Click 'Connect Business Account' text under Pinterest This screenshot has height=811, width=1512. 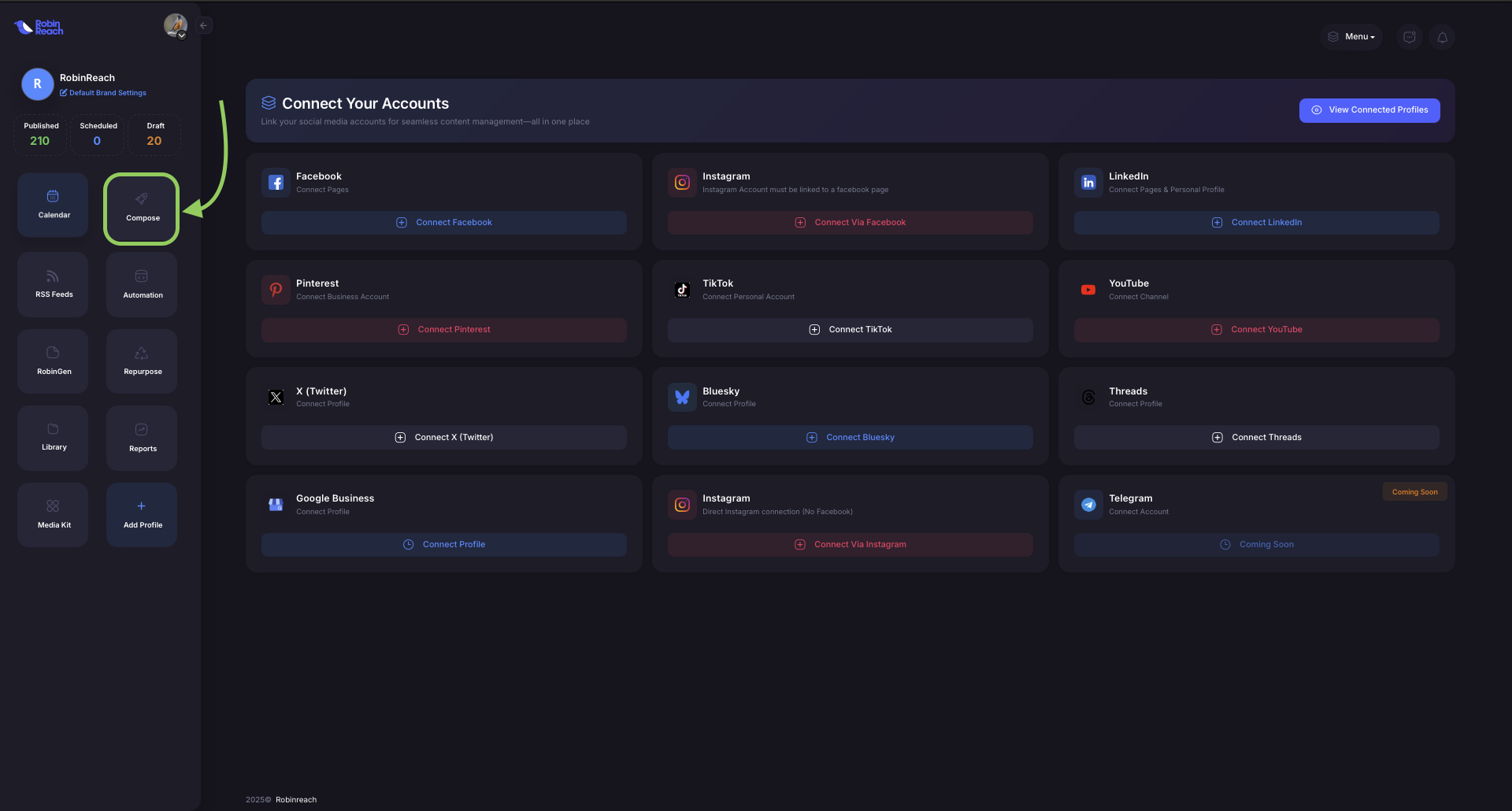pyautogui.click(x=343, y=297)
